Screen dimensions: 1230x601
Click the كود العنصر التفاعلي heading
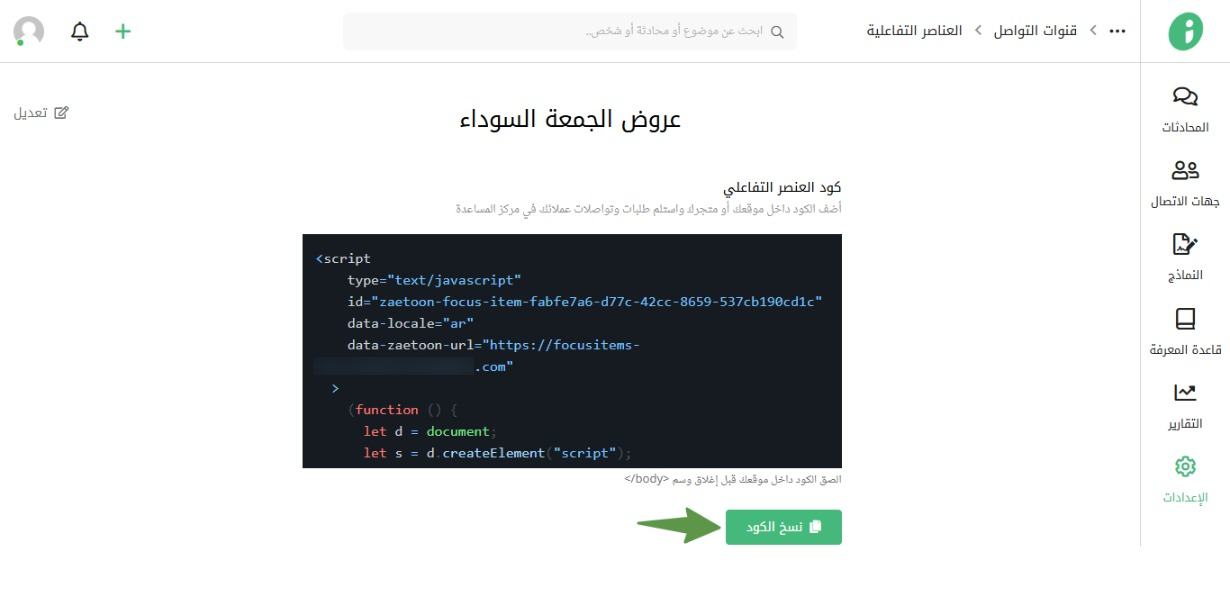tap(782, 187)
